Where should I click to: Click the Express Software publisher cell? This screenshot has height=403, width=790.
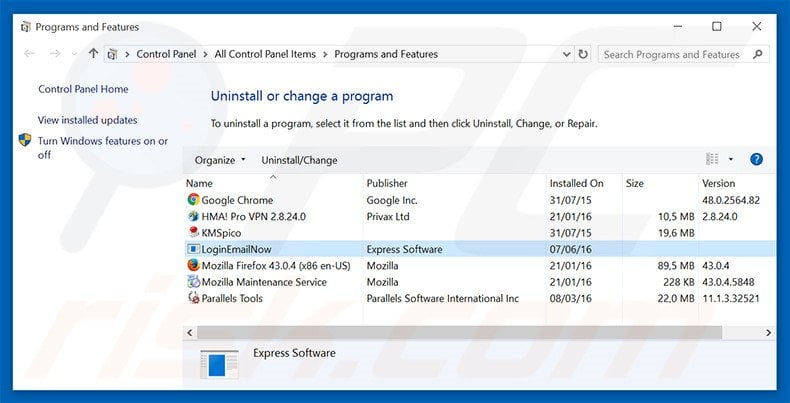pos(405,249)
